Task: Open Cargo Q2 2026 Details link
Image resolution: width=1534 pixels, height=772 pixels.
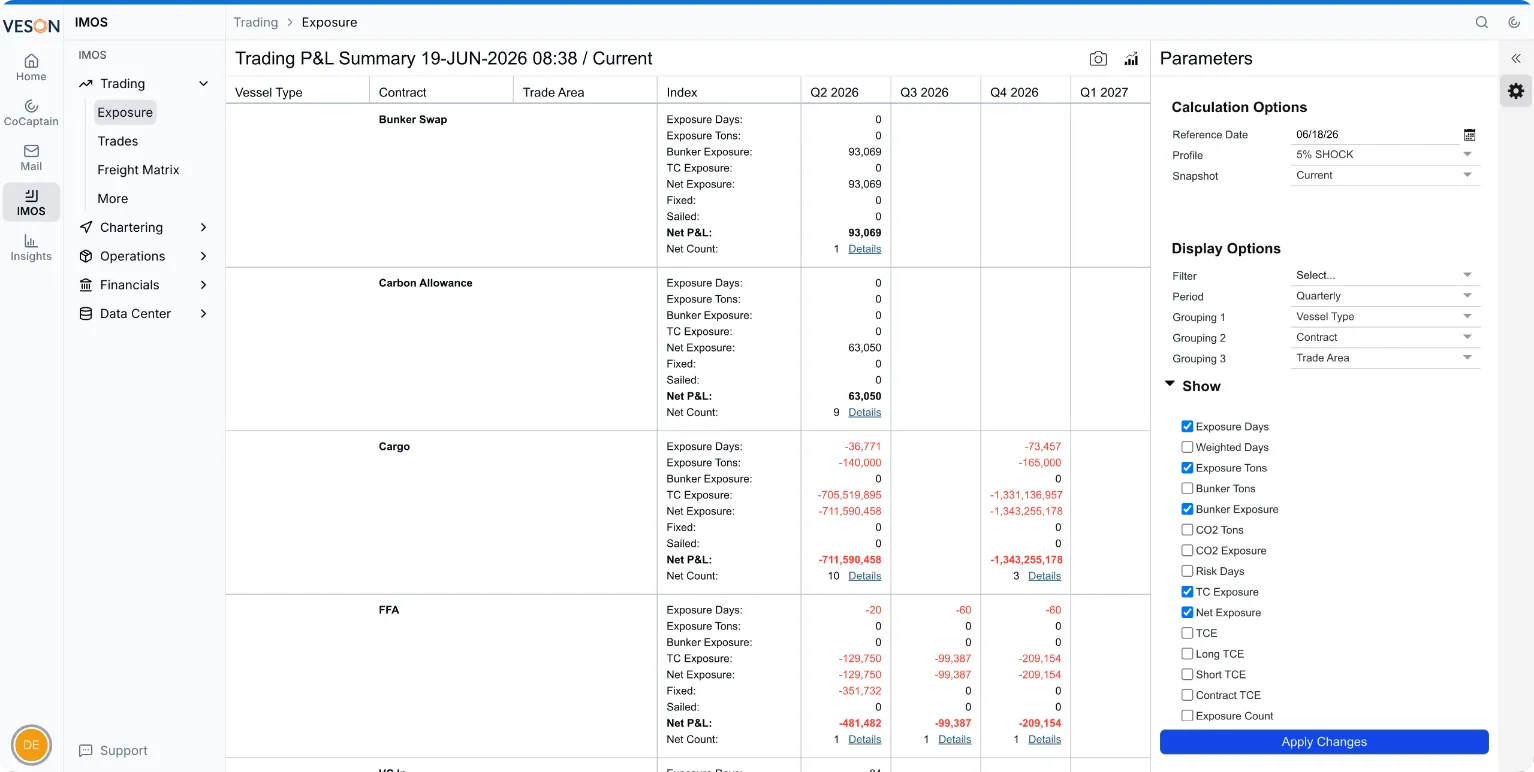Action: 865,576
